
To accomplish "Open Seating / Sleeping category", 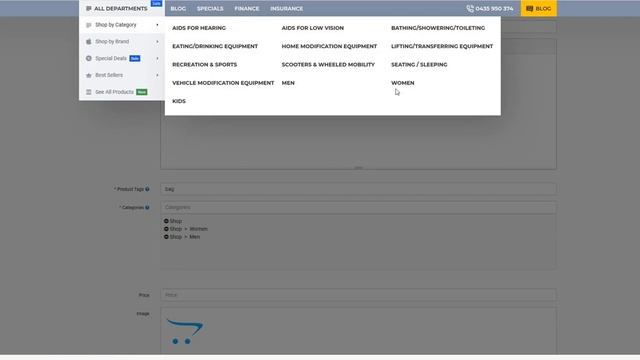I will click(419, 64).
